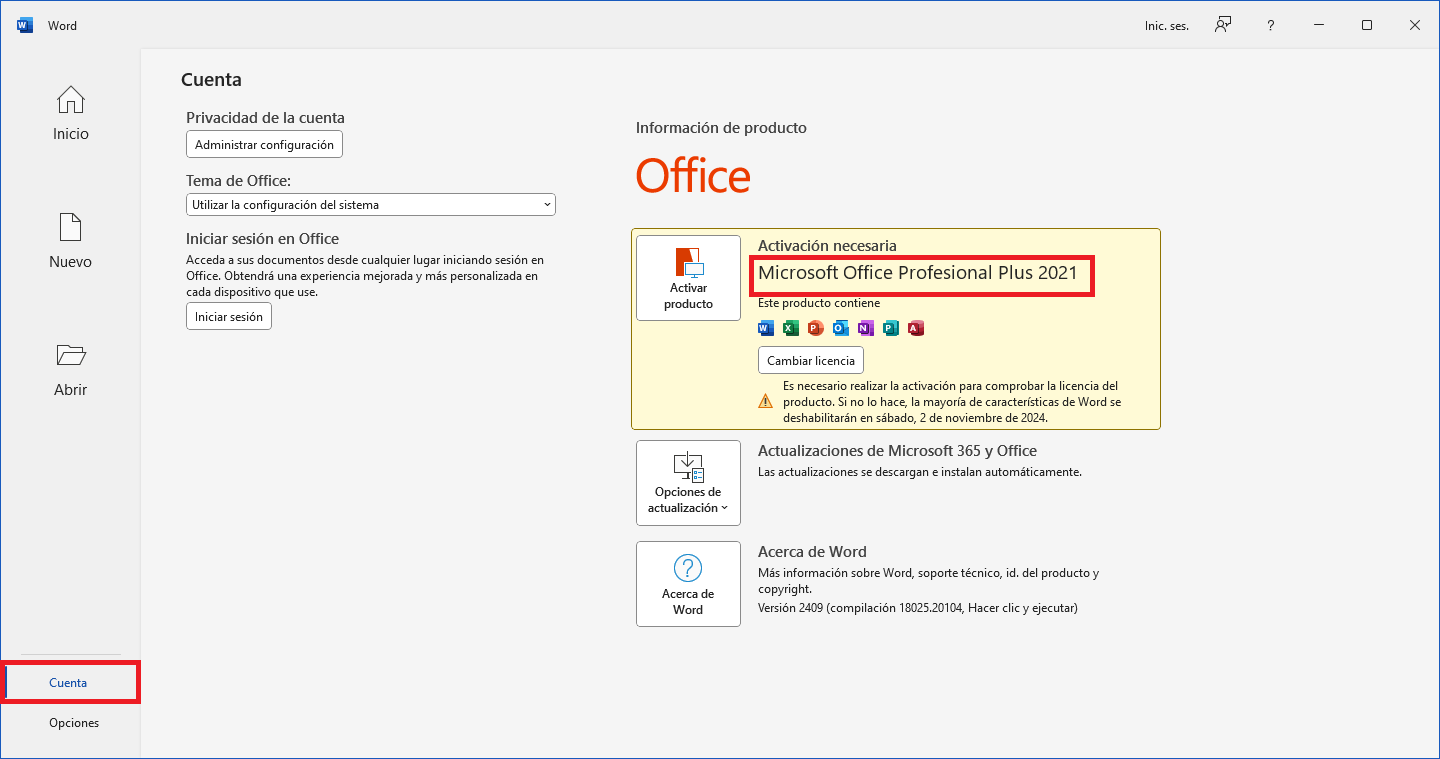1440x759 pixels.
Task: Go to the Inicio page
Action: [71, 113]
